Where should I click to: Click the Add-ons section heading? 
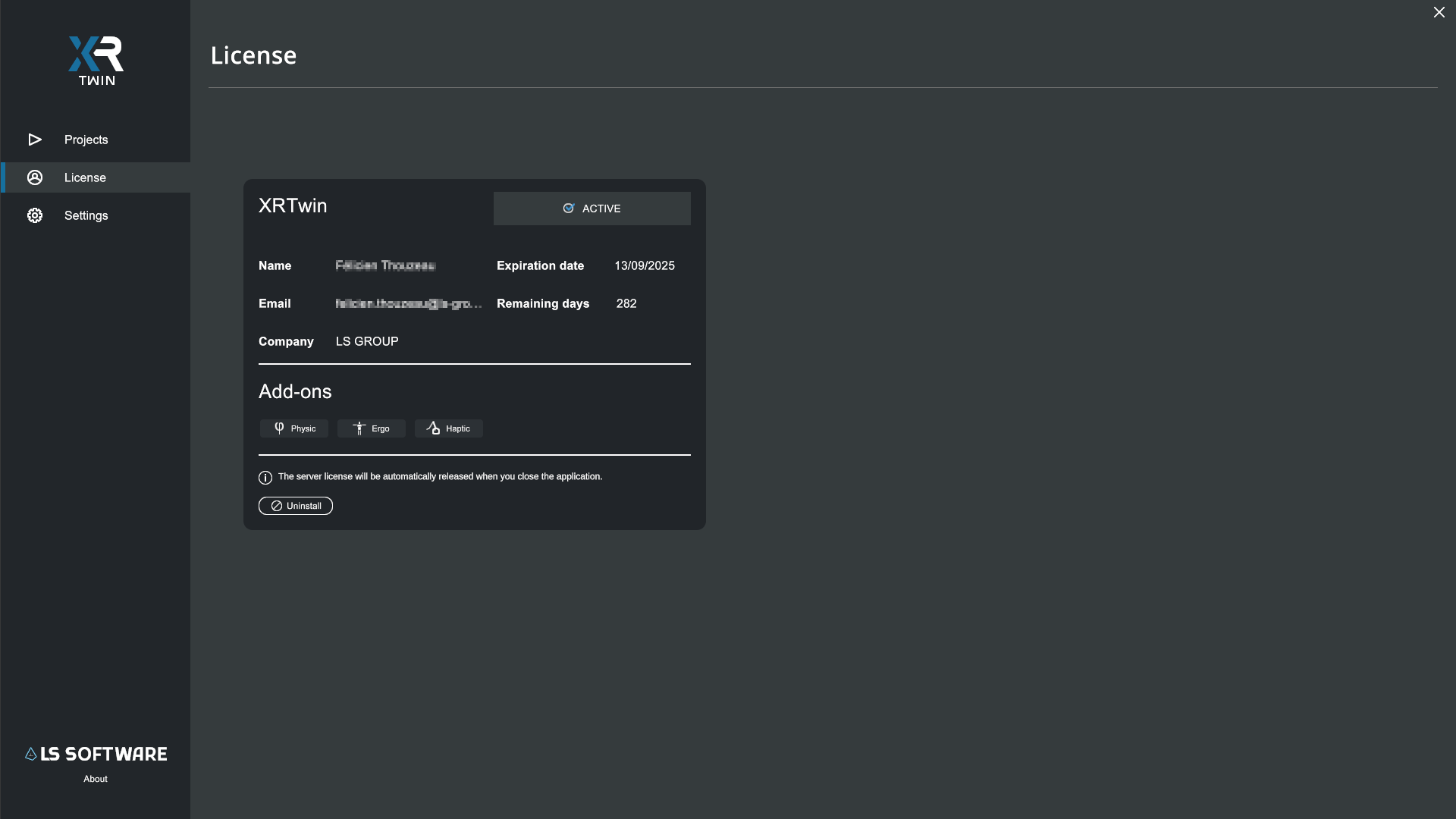295,391
